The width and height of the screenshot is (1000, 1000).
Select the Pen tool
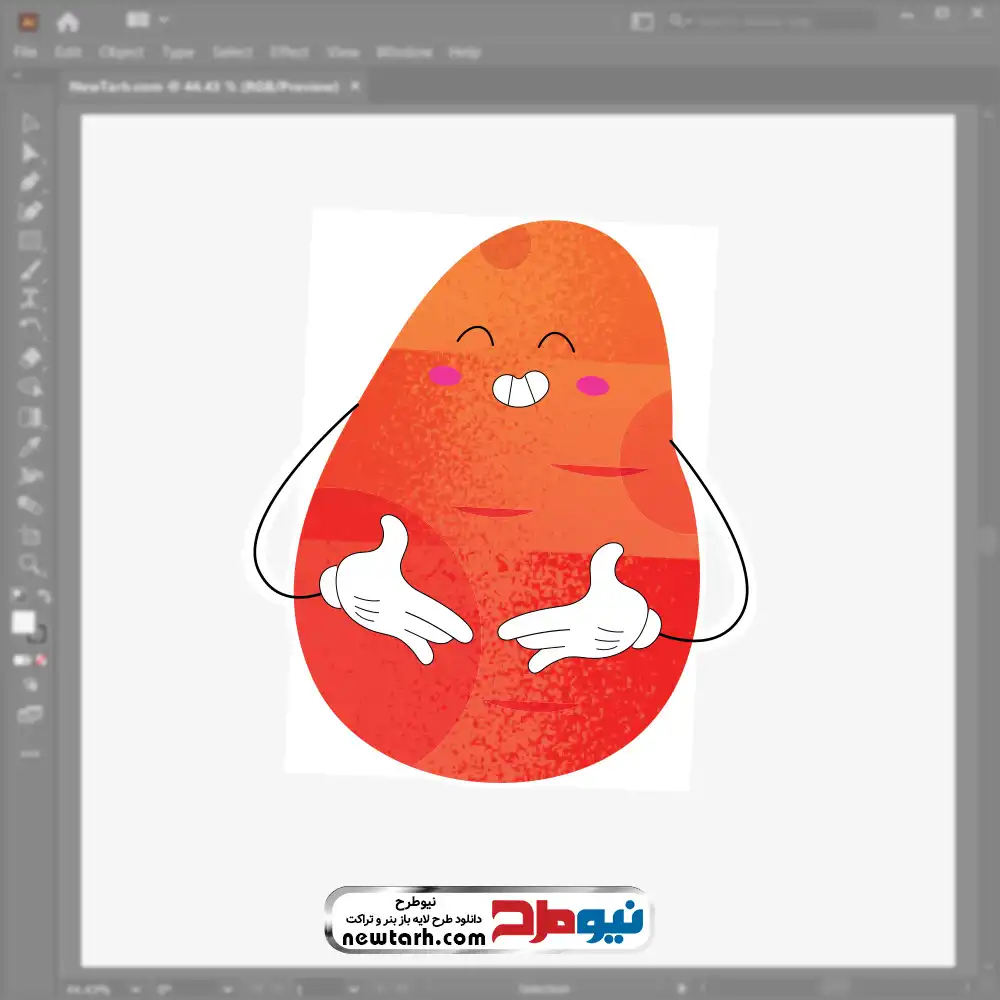30,182
